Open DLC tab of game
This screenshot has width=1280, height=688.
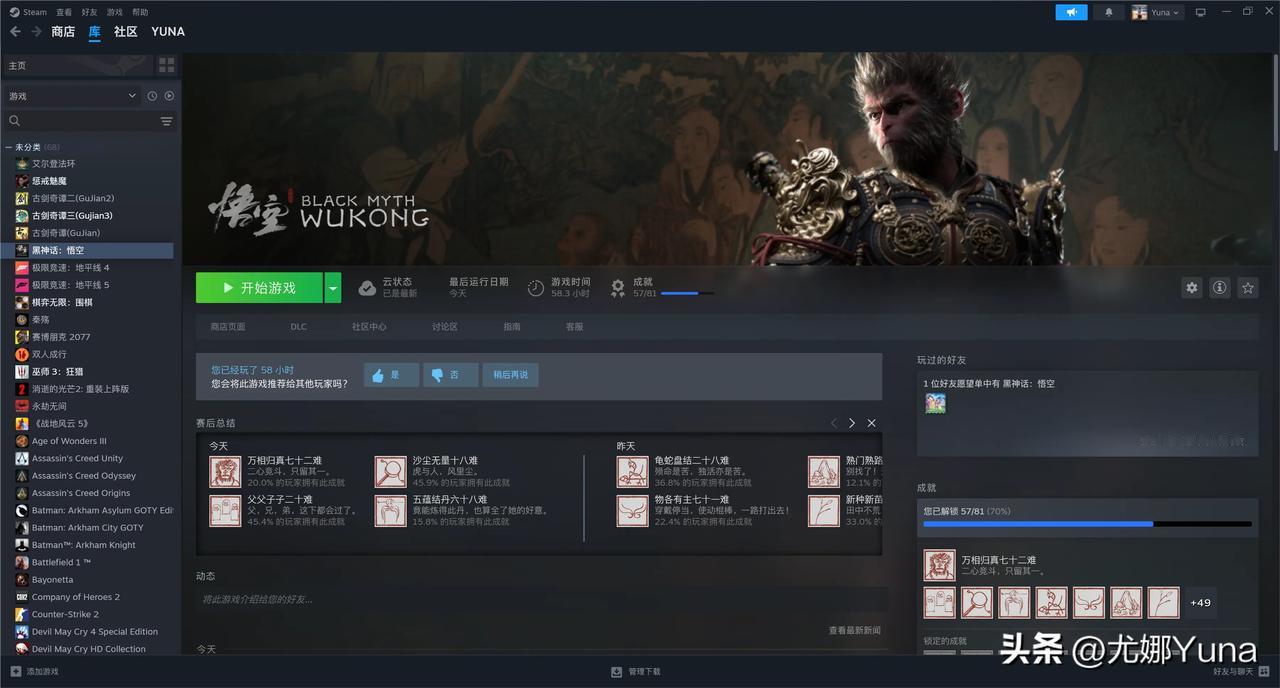(299, 327)
